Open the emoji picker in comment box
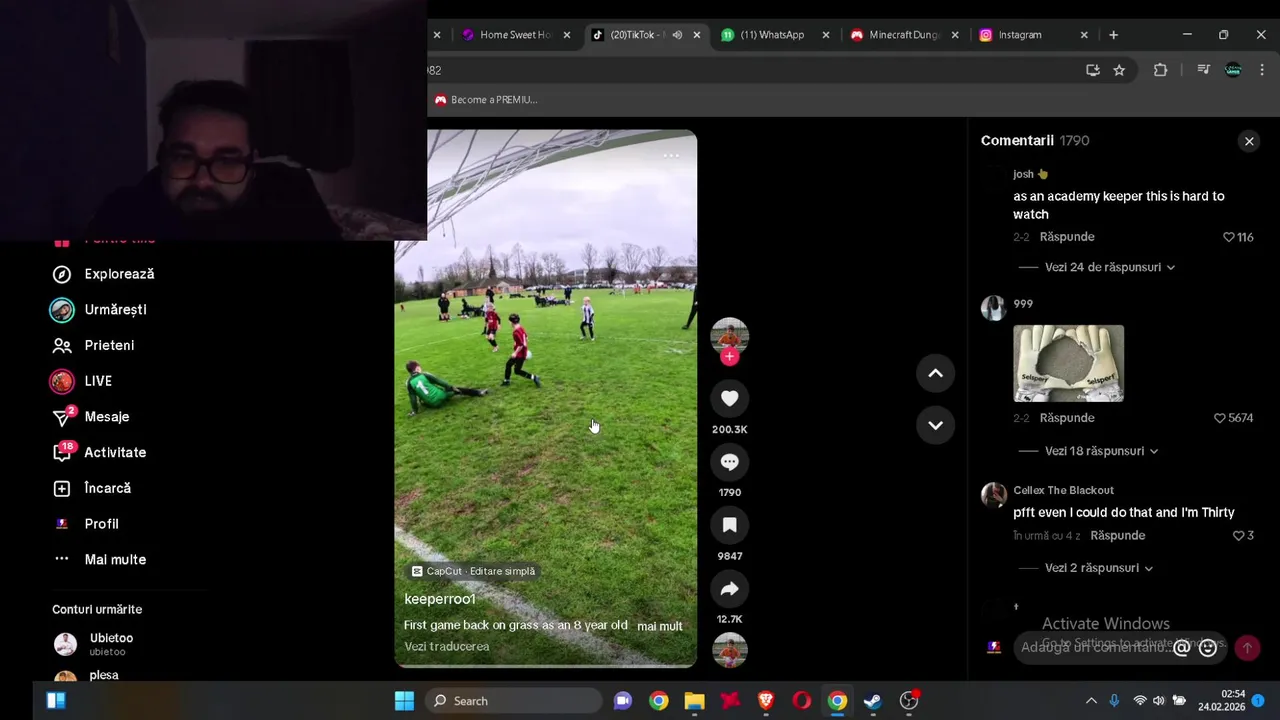Screen dimensions: 1280x720 (x=1208, y=648)
